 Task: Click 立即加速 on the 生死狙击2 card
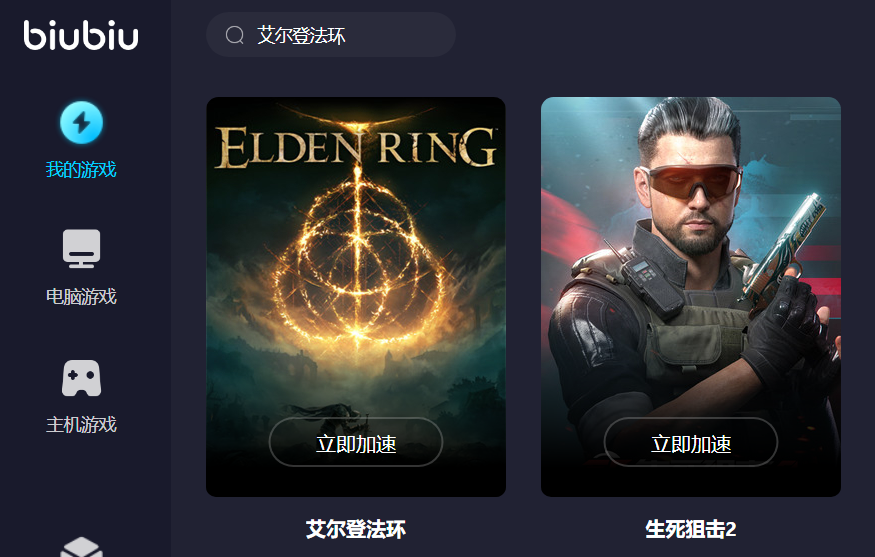(691, 441)
